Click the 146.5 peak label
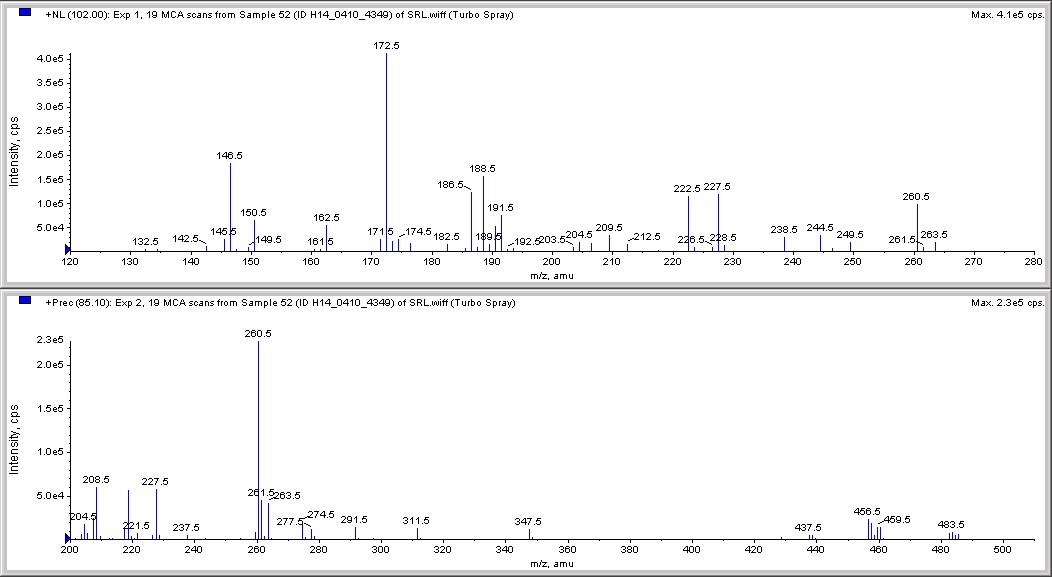 click(229, 155)
